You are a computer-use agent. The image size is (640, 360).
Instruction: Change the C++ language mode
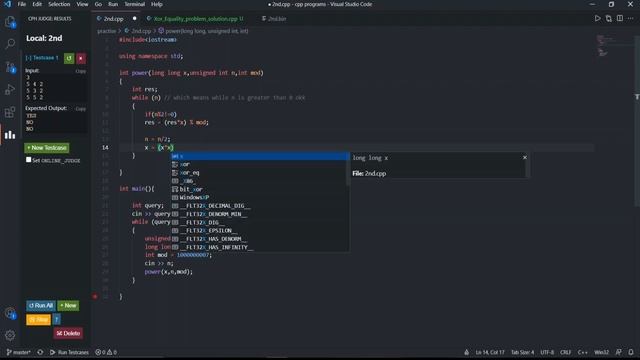pyautogui.click(x=582, y=352)
